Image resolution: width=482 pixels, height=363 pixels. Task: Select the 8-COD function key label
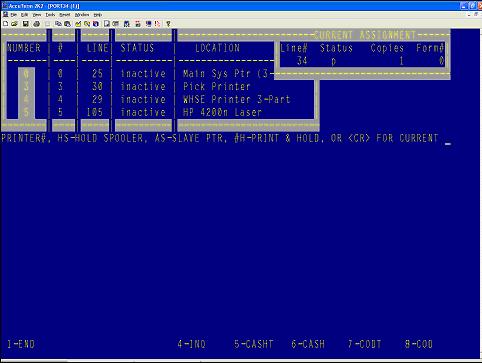[419, 344]
